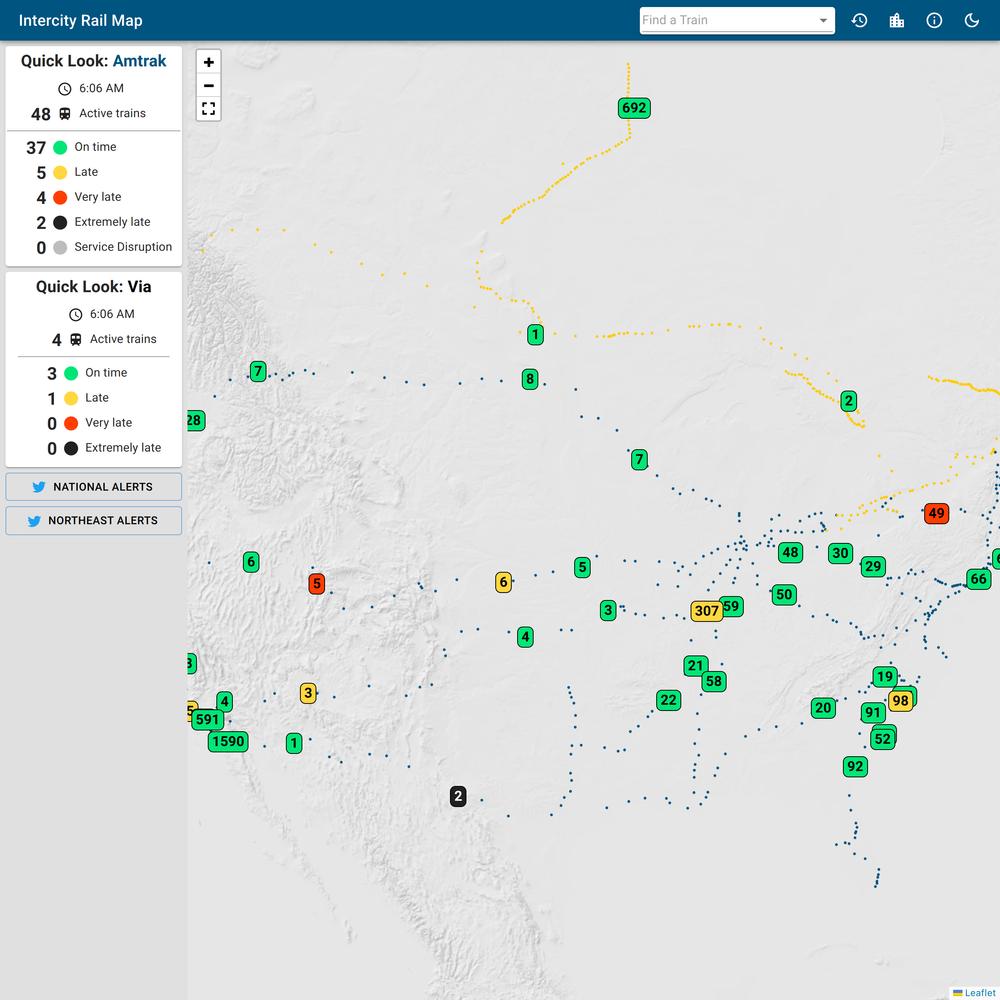Select train marker 692
Viewport: 1000px width, 1000px height.
point(634,108)
